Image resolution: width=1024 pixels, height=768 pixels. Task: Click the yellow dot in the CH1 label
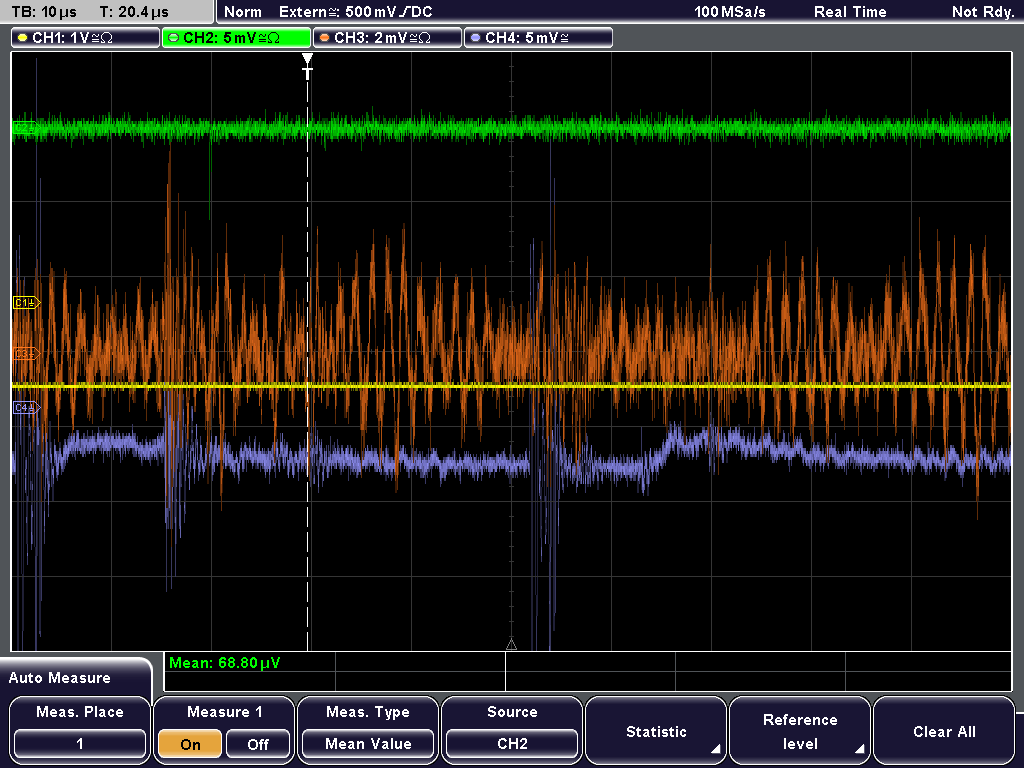(23, 38)
